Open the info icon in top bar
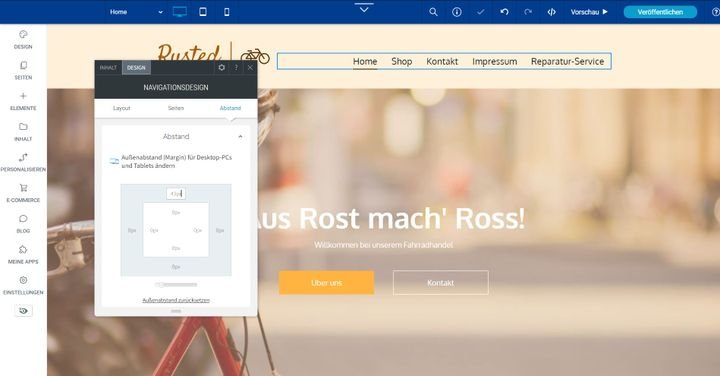 pos(456,12)
